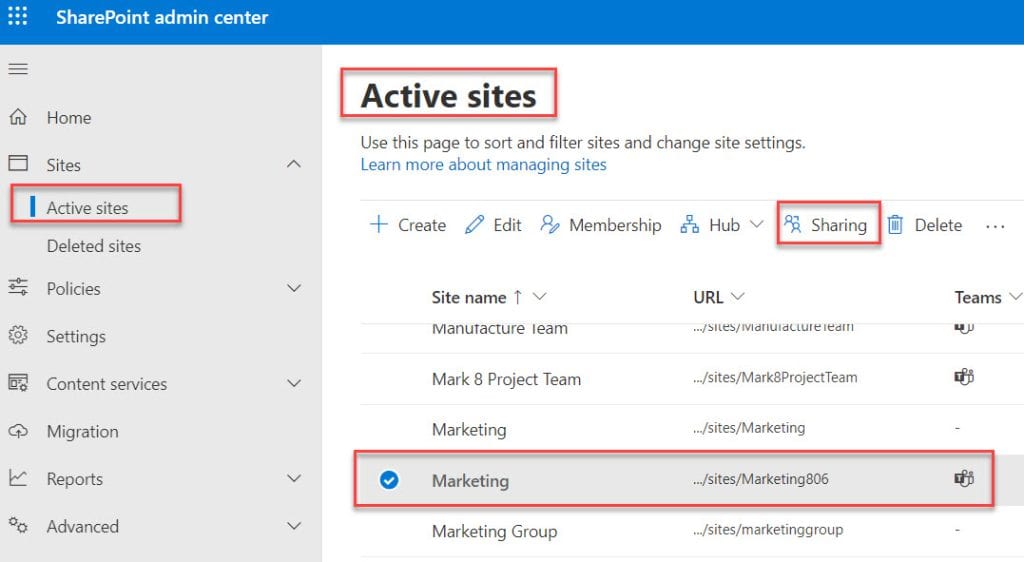Click the Delete button label
Viewport: 1024px width, 562px height.
[x=938, y=225]
